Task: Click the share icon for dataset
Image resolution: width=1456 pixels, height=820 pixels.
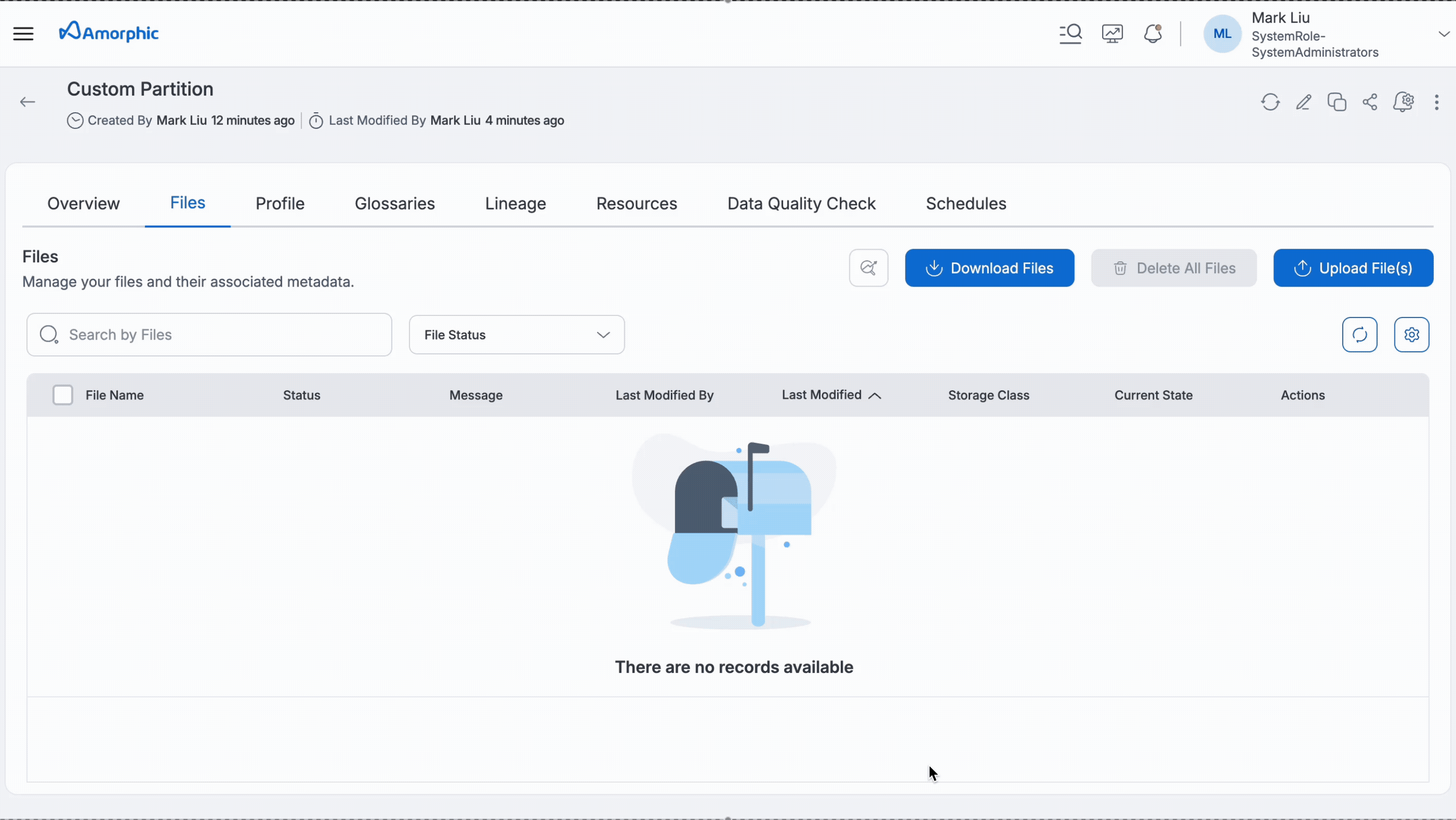Action: tap(1370, 102)
